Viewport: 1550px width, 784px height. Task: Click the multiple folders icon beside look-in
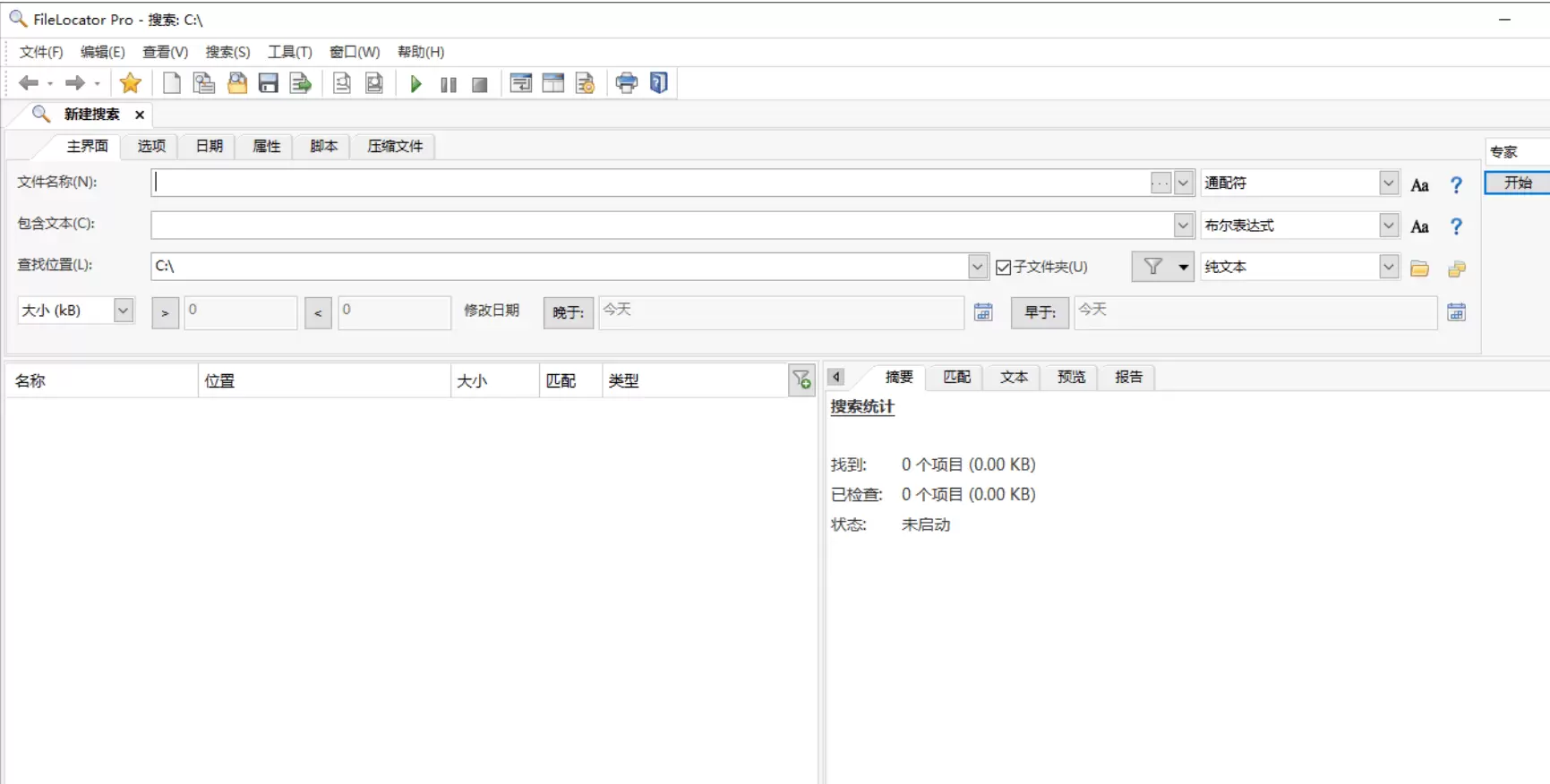coord(1457,268)
